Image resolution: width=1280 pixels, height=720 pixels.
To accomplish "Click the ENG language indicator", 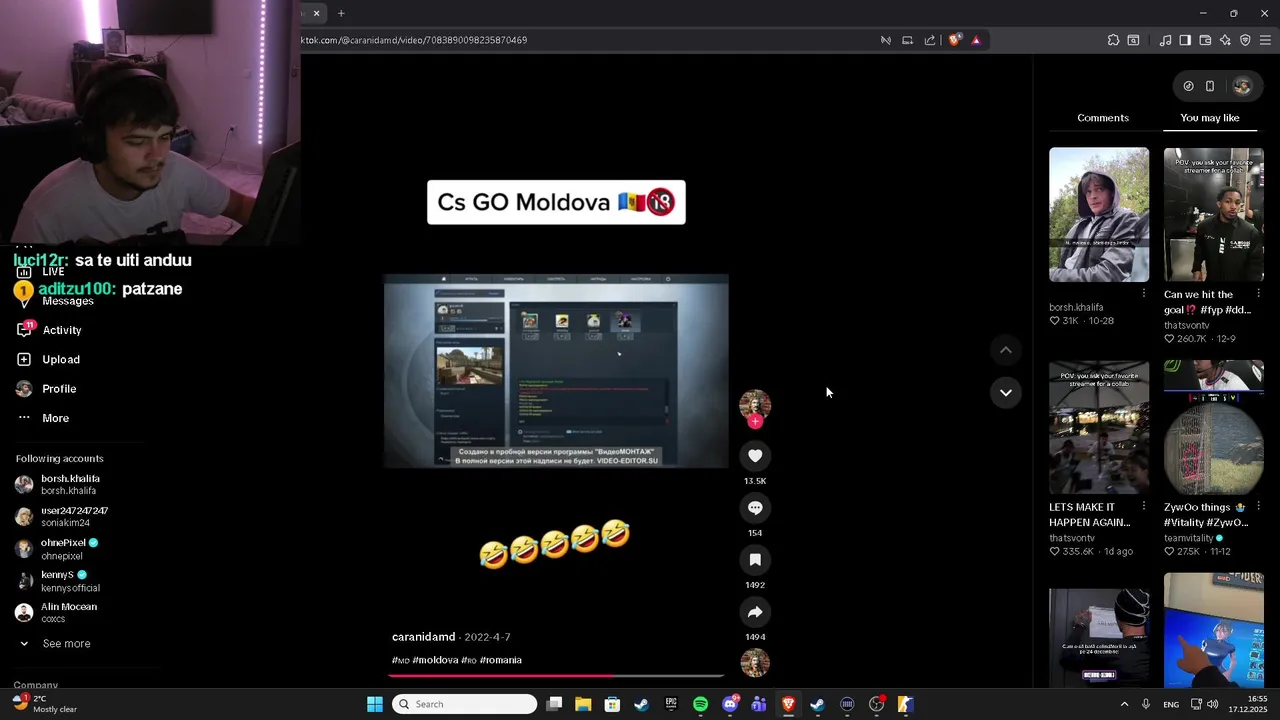I will (x=1171, y=705).
